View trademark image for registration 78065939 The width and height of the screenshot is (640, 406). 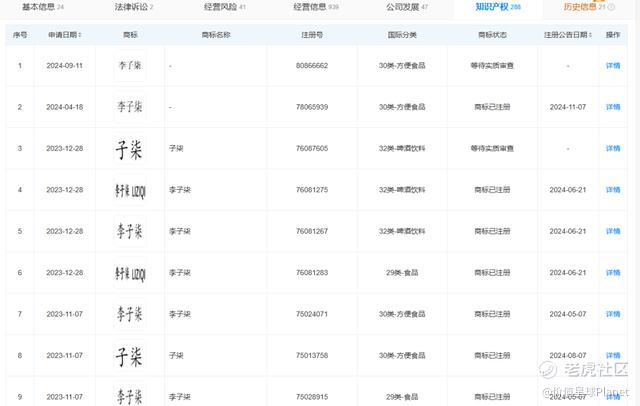[x=130, y=107]
